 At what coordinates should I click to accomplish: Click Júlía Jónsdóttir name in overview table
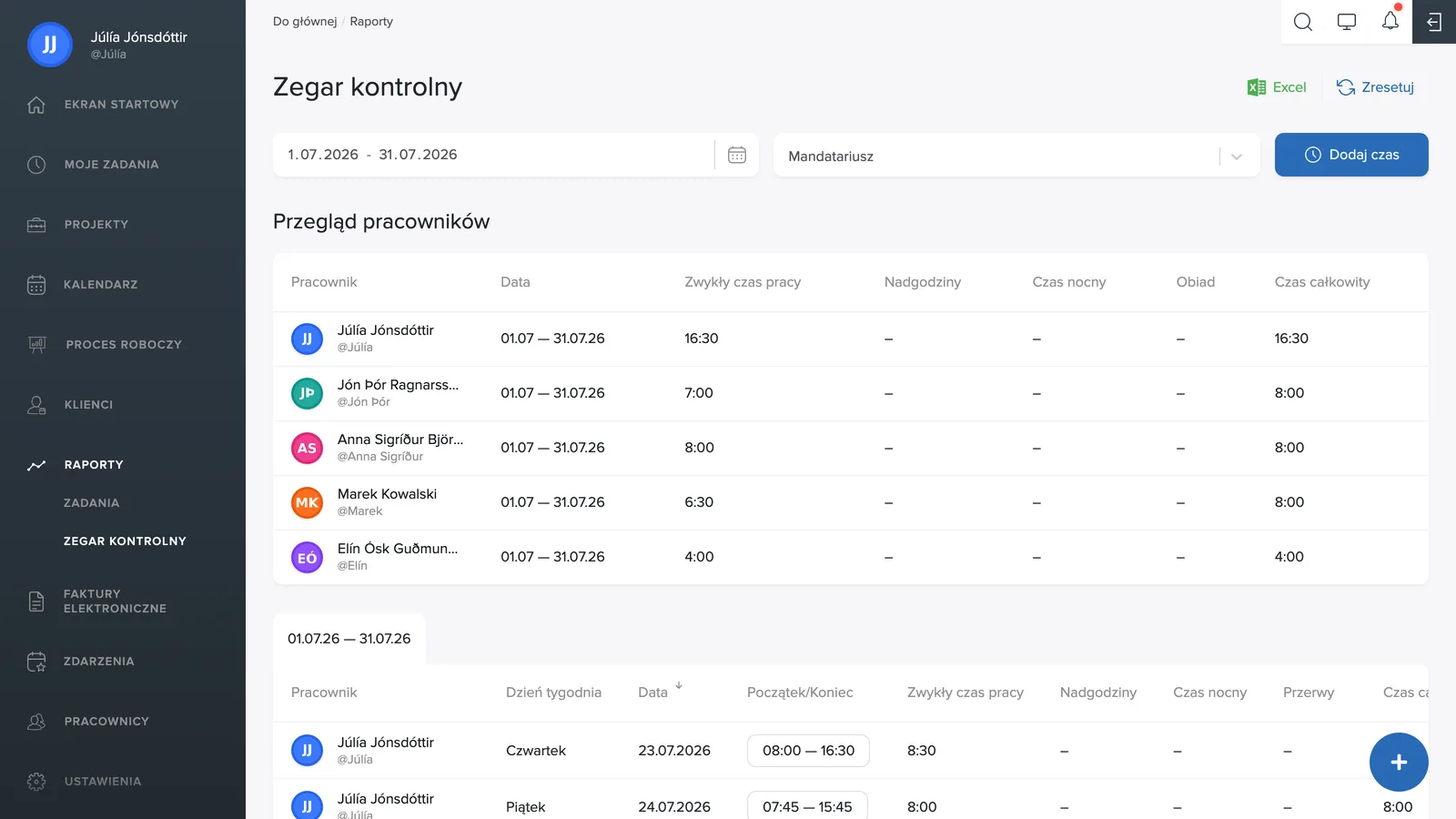click(386, 330)
